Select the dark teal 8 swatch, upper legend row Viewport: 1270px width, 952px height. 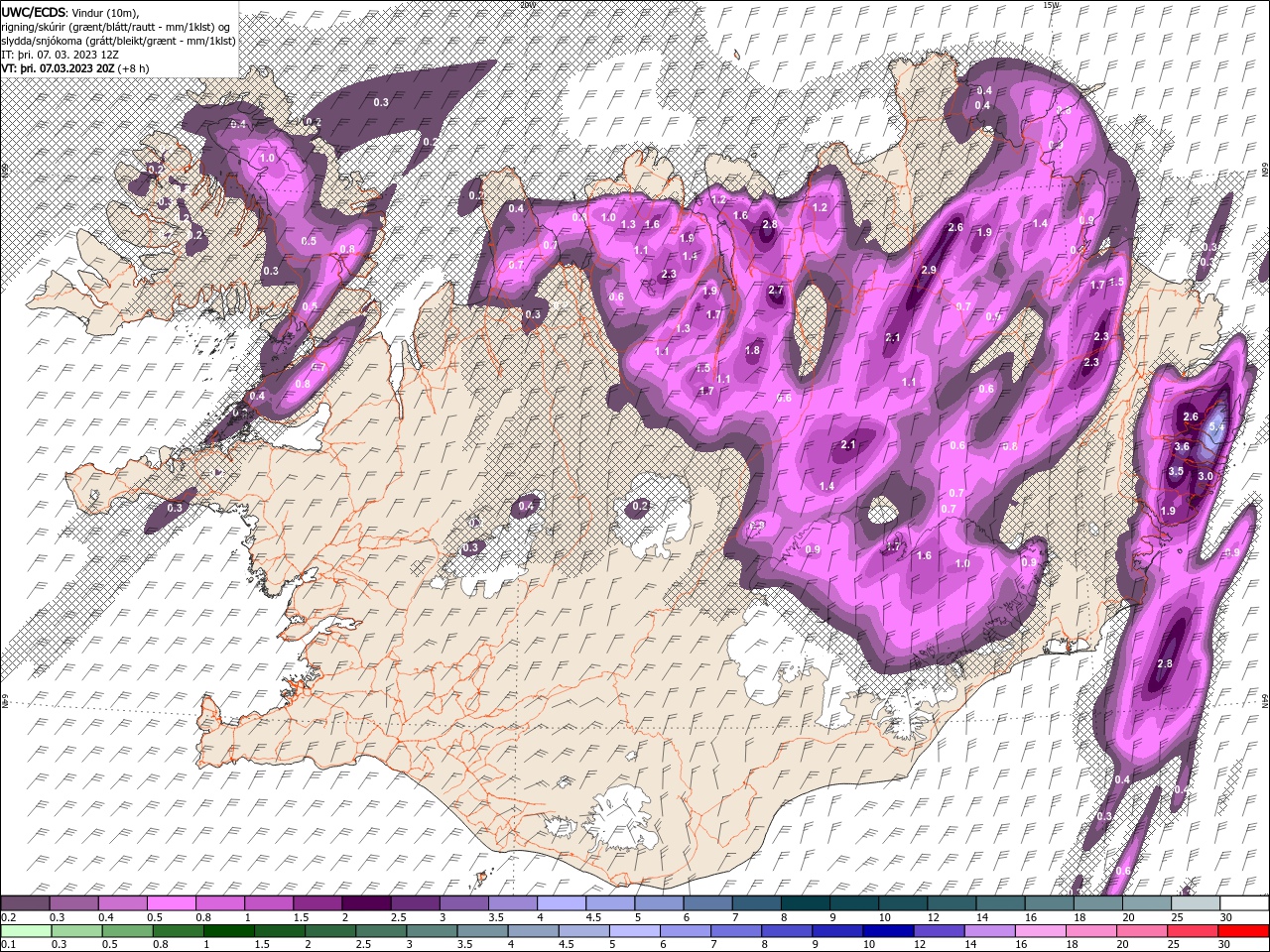pyautogui.click(x=806, y=903)
